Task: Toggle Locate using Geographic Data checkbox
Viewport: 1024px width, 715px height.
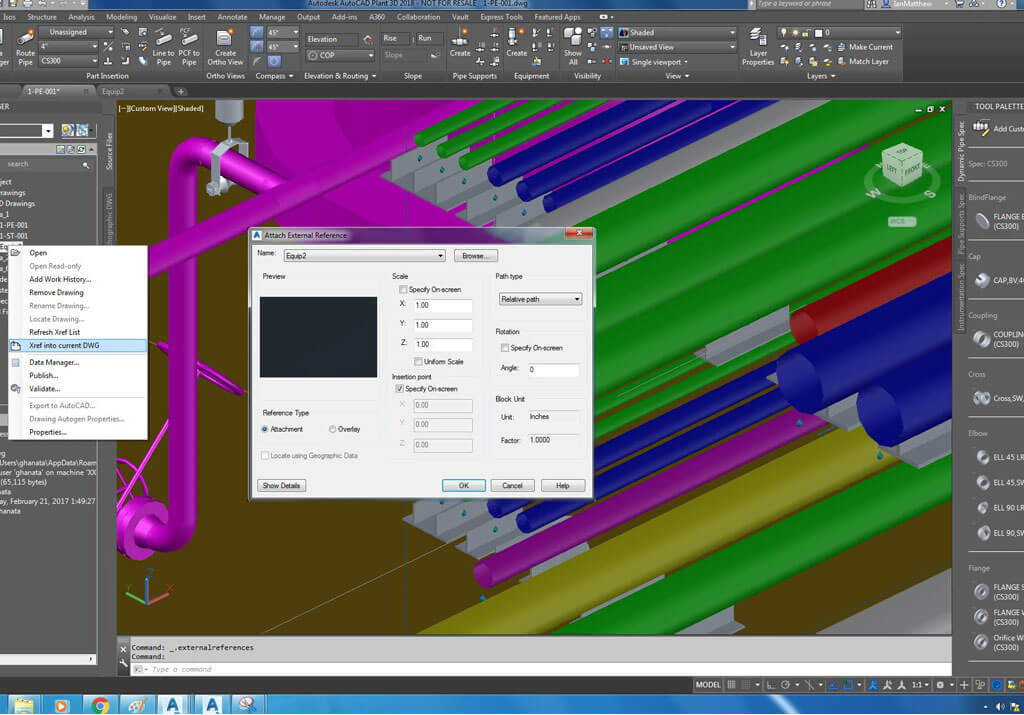Action: [264, 456]
